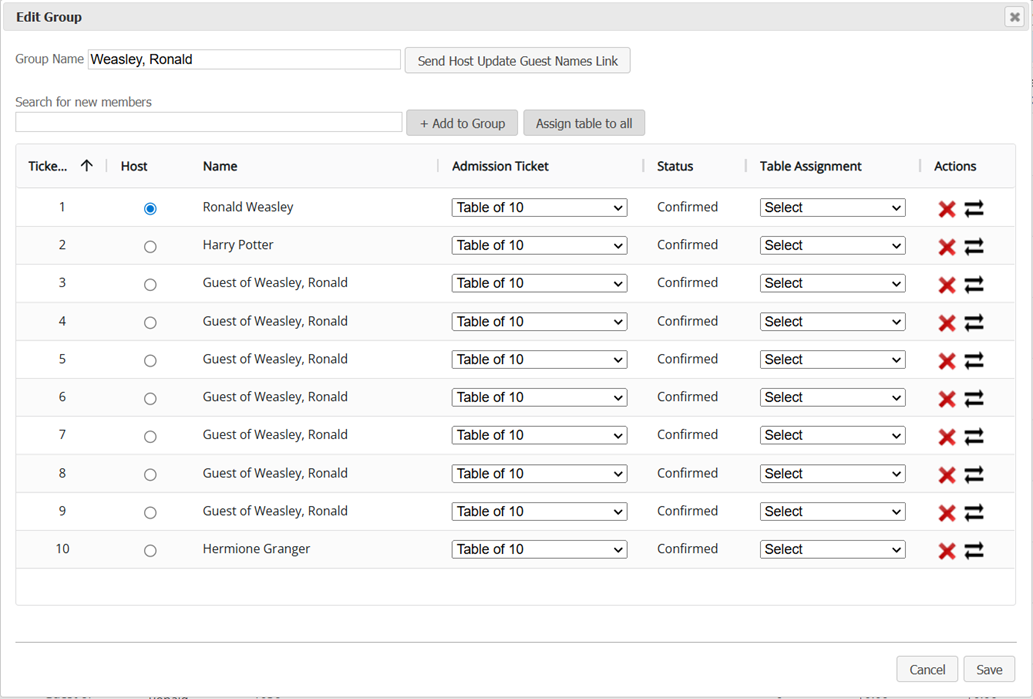Screen dimensions: 1033x699
Task: Click red X icon on ticket 9 row
Action: tap(946, 512)
